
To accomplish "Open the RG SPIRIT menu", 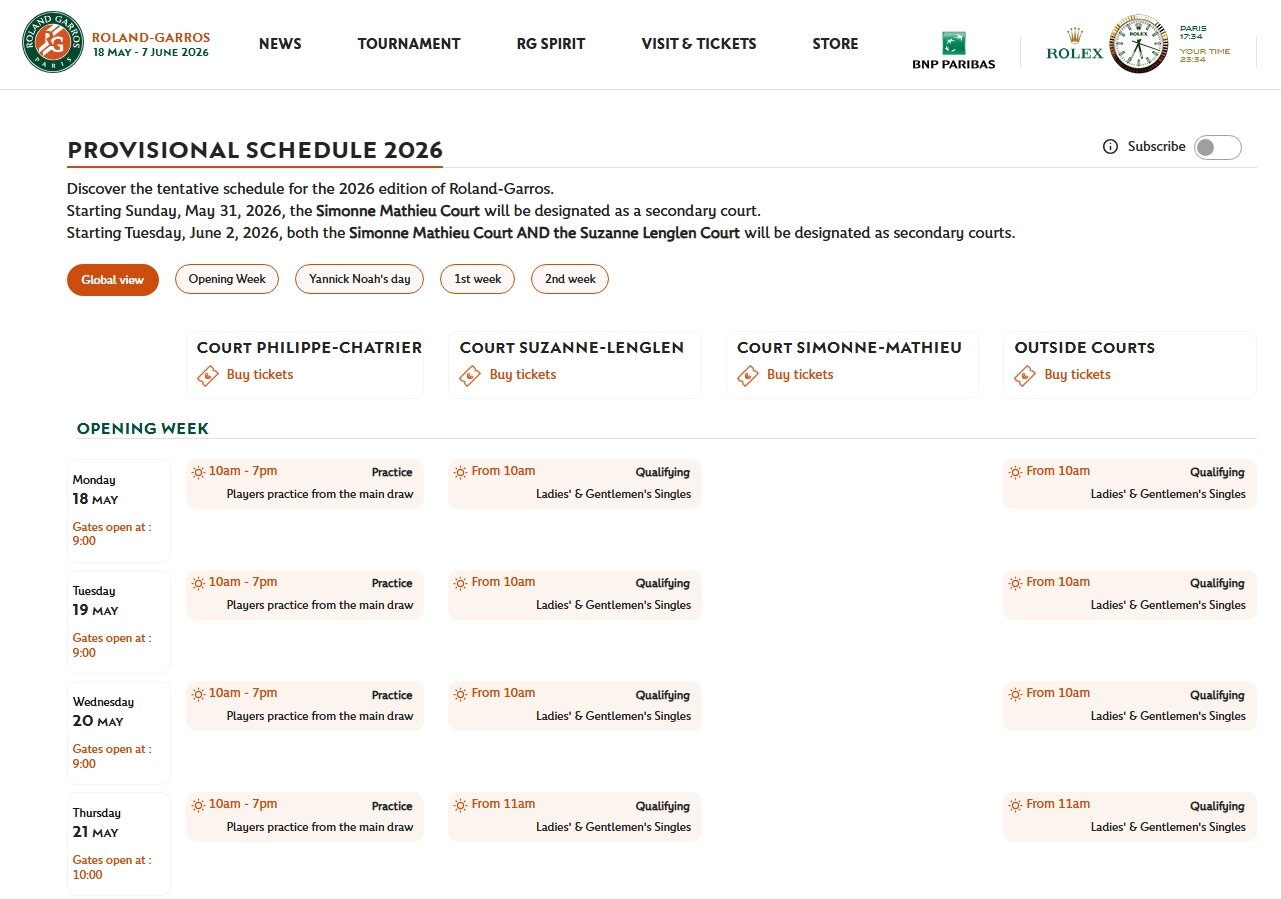I will tap(551, 44).
